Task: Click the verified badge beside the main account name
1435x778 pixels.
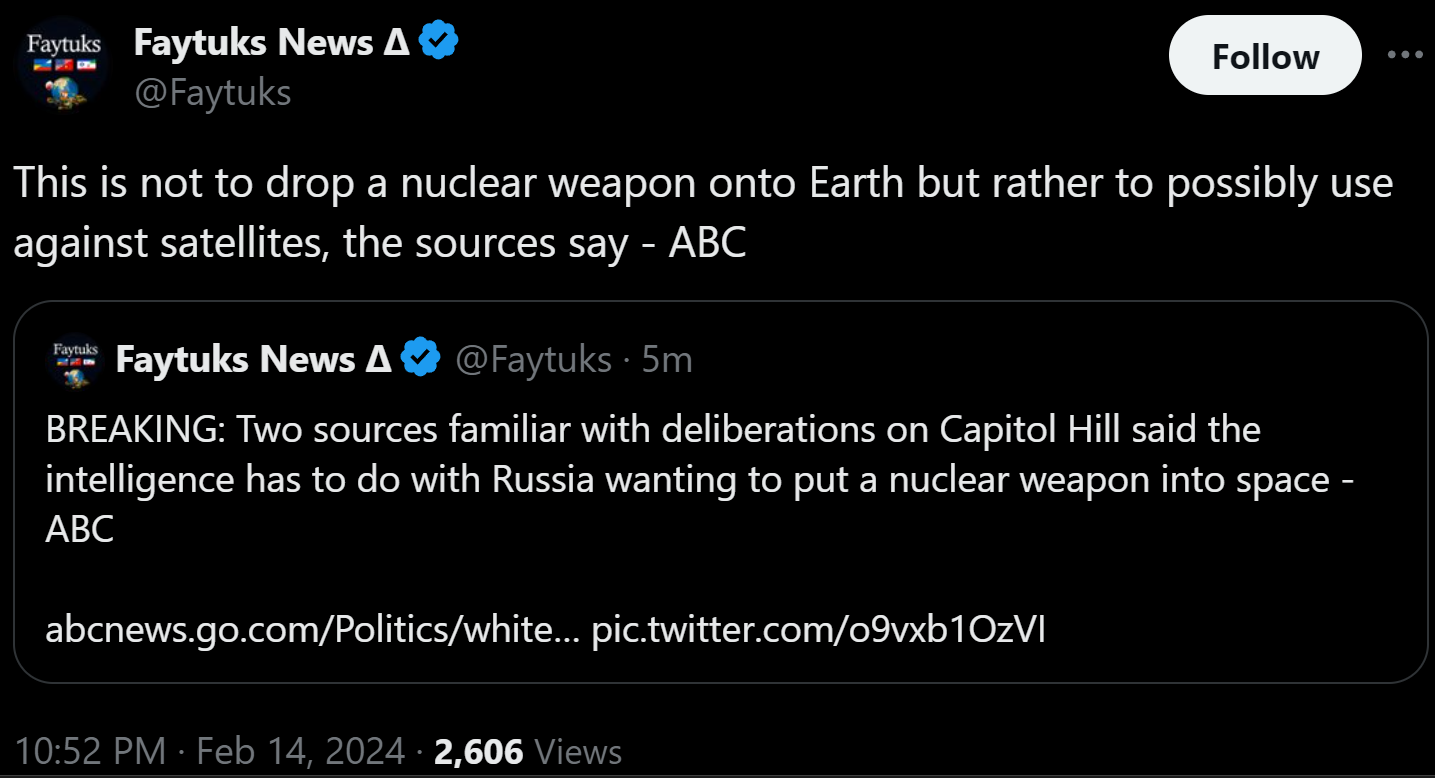Action: click(x=439, y=42)
